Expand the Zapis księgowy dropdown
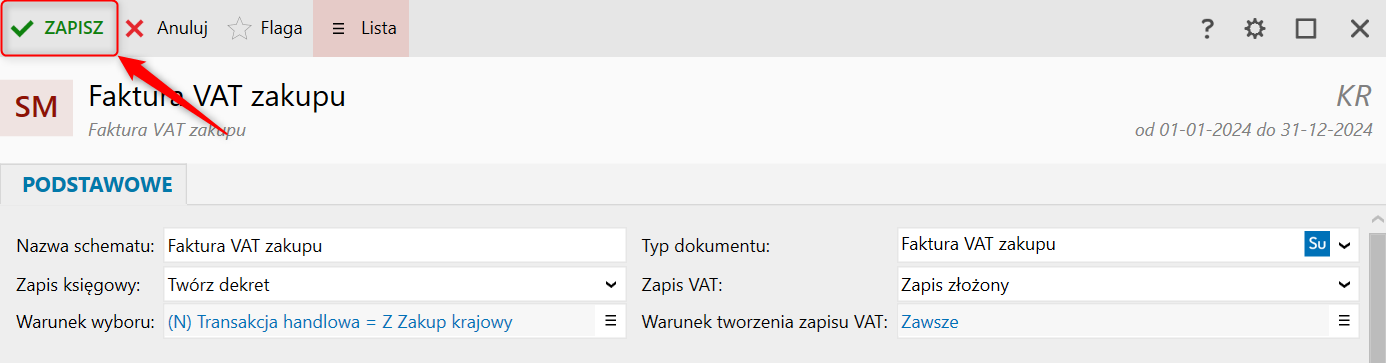The image size is (1386, 363). tap(394, 285)
